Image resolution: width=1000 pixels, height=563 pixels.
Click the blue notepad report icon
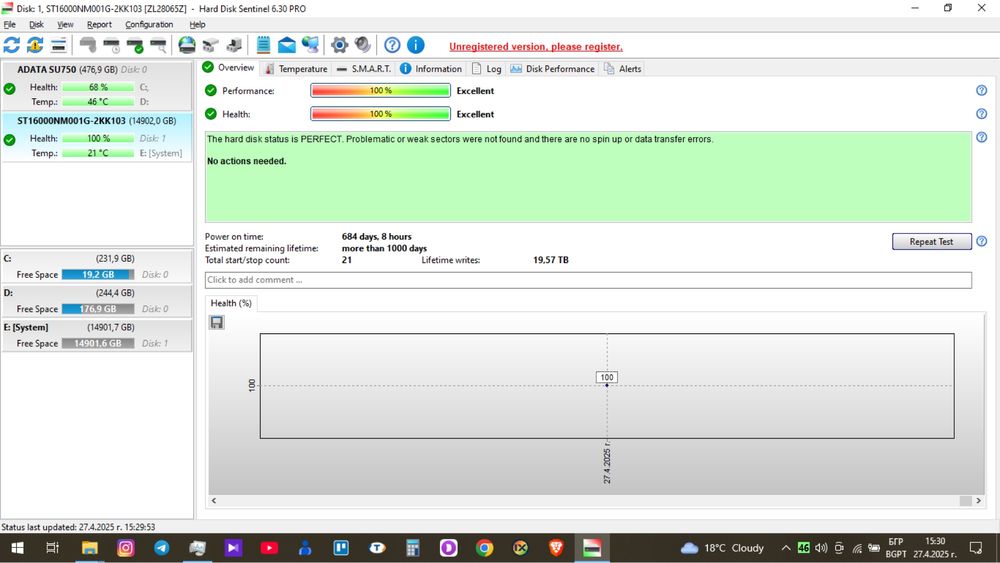[x=263, y=45]
